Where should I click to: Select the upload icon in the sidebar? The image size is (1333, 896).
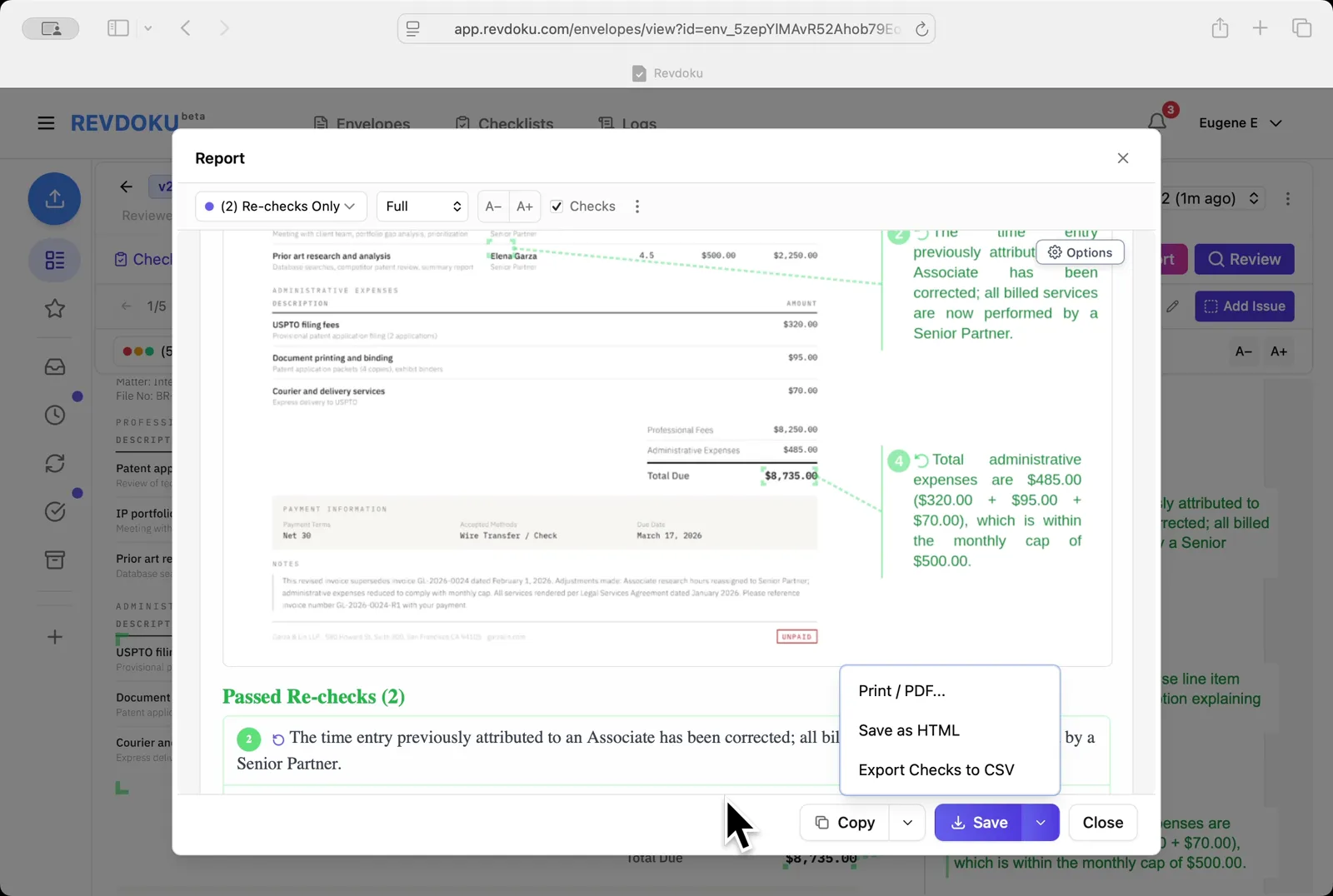[54, 198]
